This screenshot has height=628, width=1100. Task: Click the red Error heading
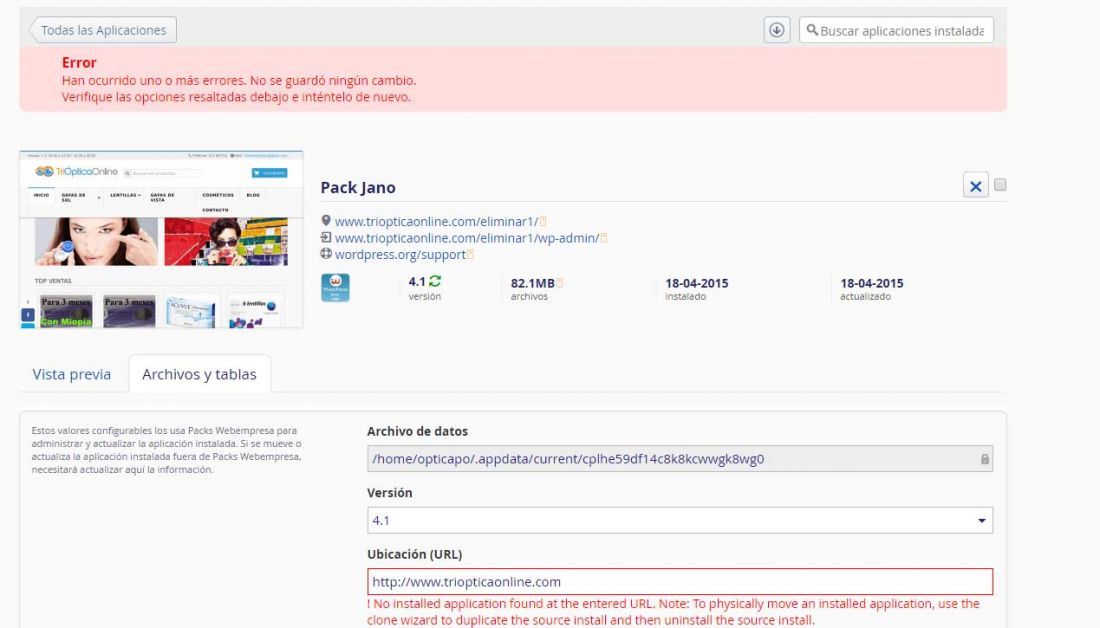79,62
